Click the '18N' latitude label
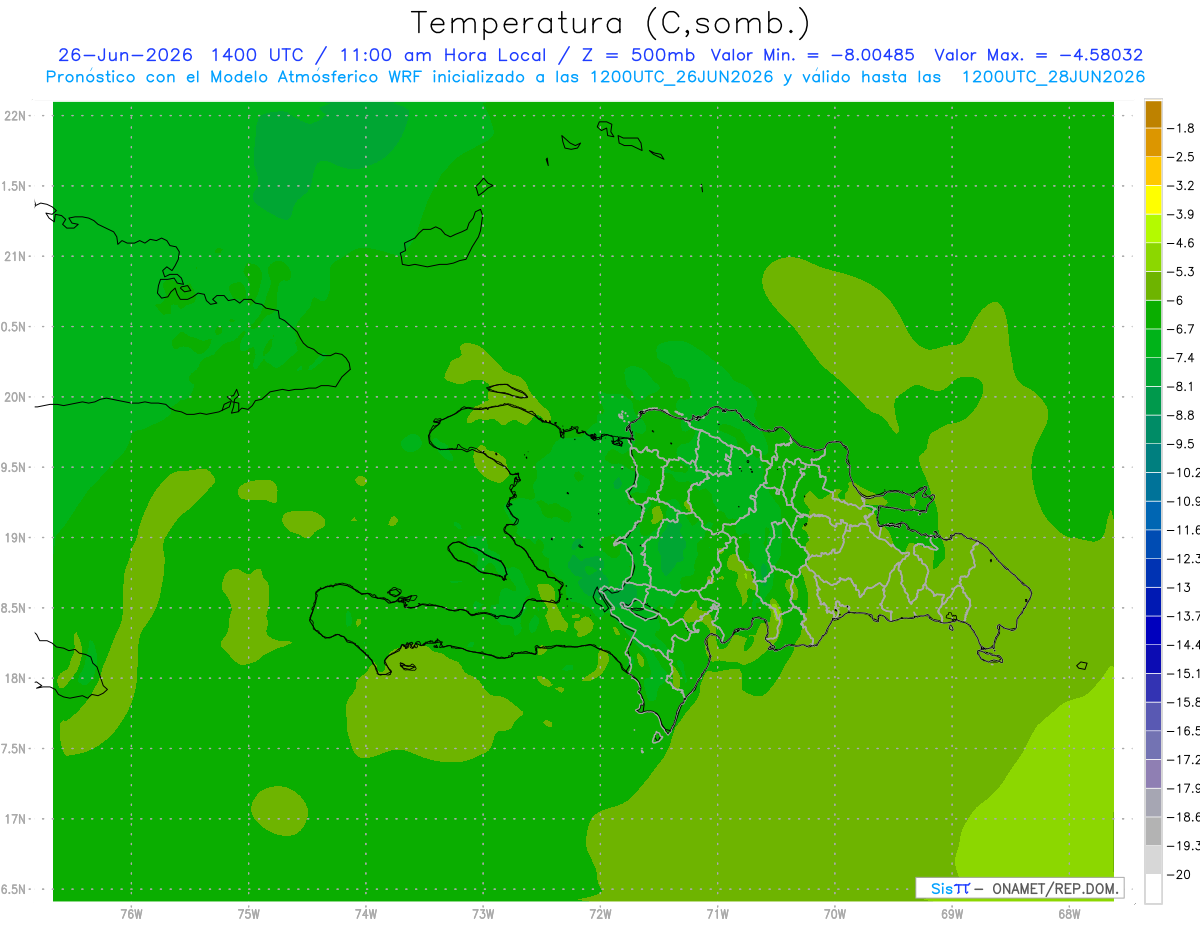 coord(16,678)
